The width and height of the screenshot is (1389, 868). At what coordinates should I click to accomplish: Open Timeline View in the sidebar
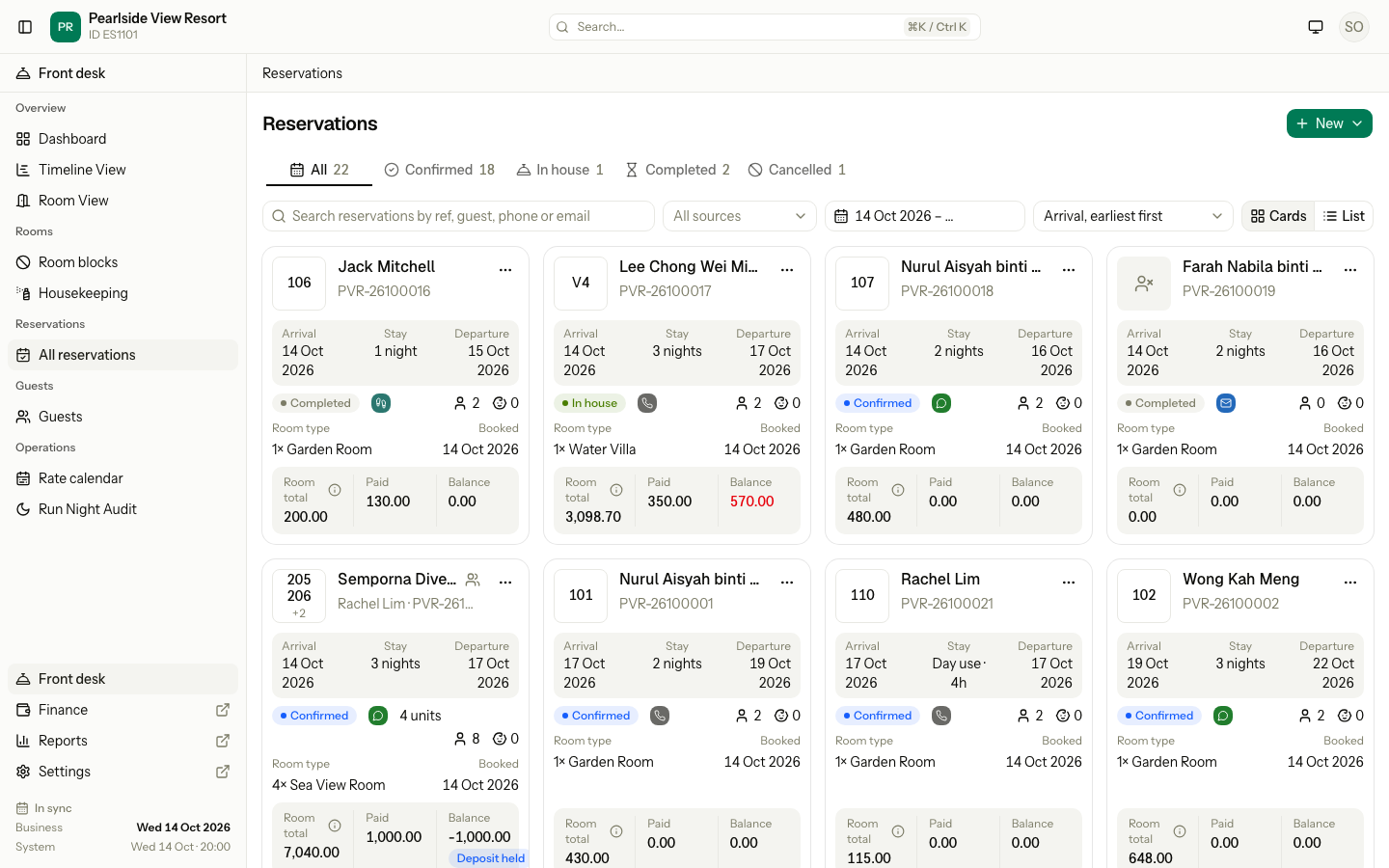(123, 170)
